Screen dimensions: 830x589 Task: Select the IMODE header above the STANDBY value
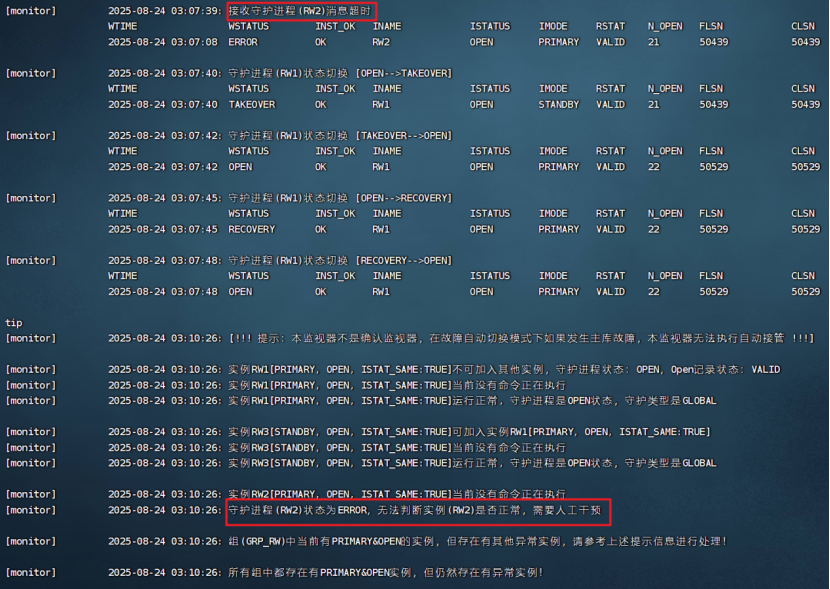[553, 89]
